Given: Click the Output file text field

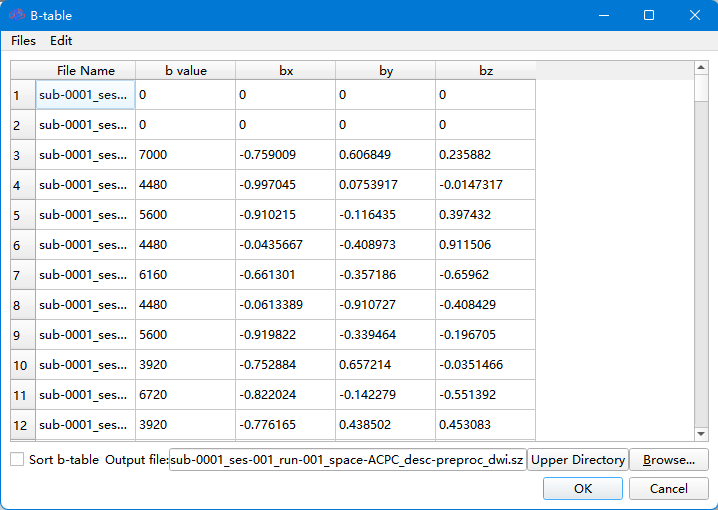Looking at the screenshot, I should (348, 460).
